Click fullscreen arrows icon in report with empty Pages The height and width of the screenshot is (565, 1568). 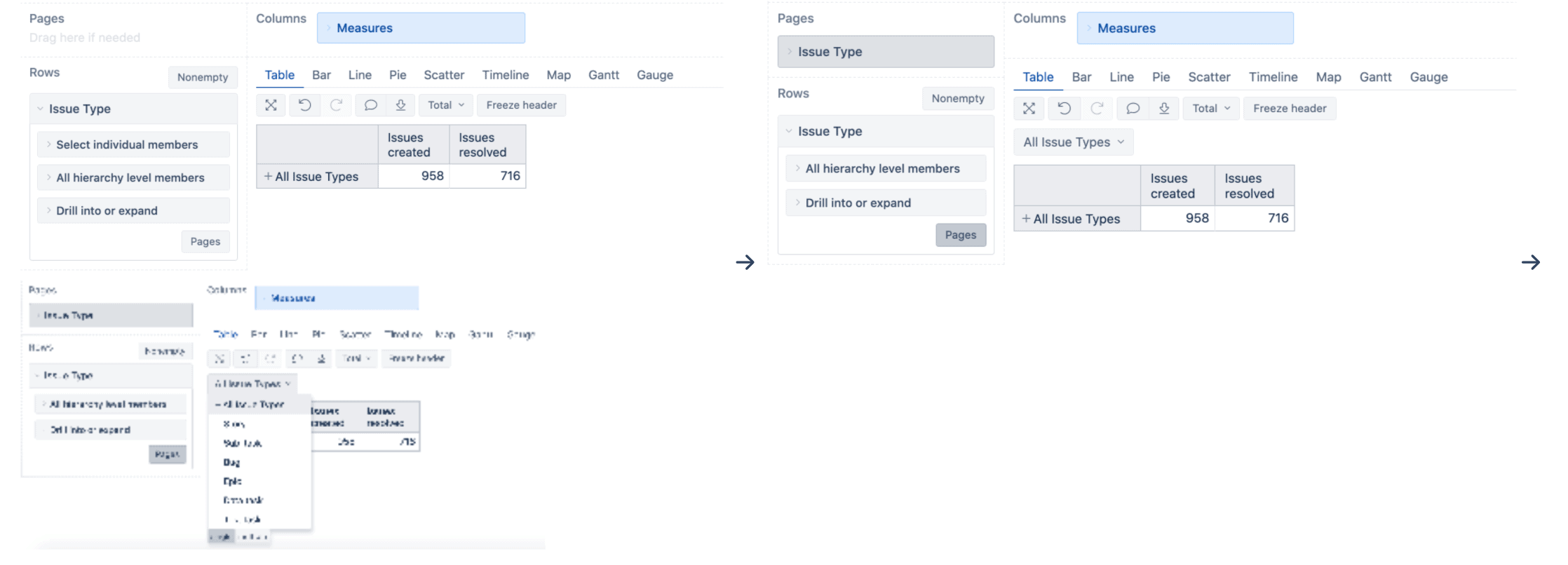coord(271,105)
